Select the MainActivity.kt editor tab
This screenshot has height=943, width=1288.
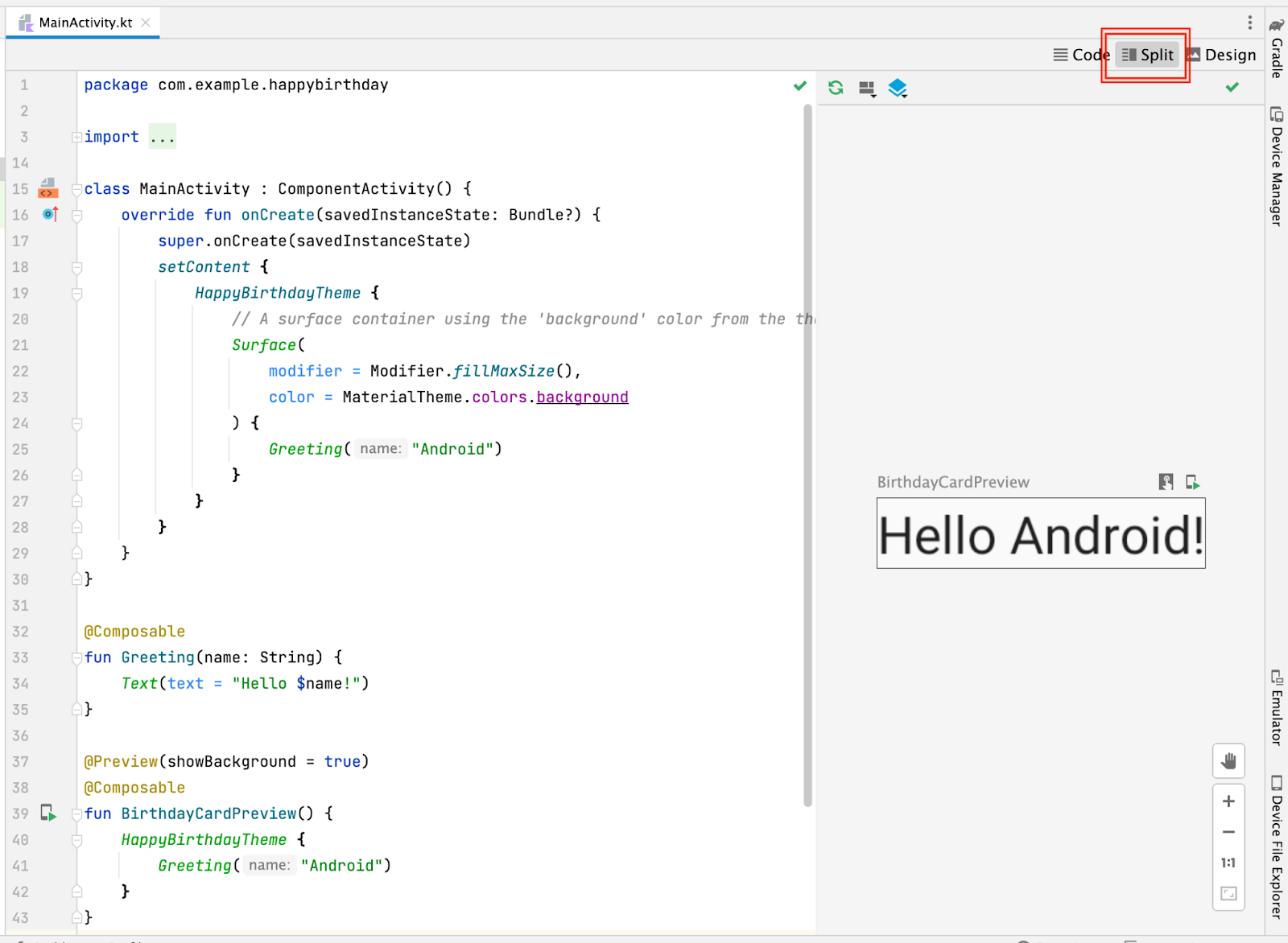coord(83,23)
